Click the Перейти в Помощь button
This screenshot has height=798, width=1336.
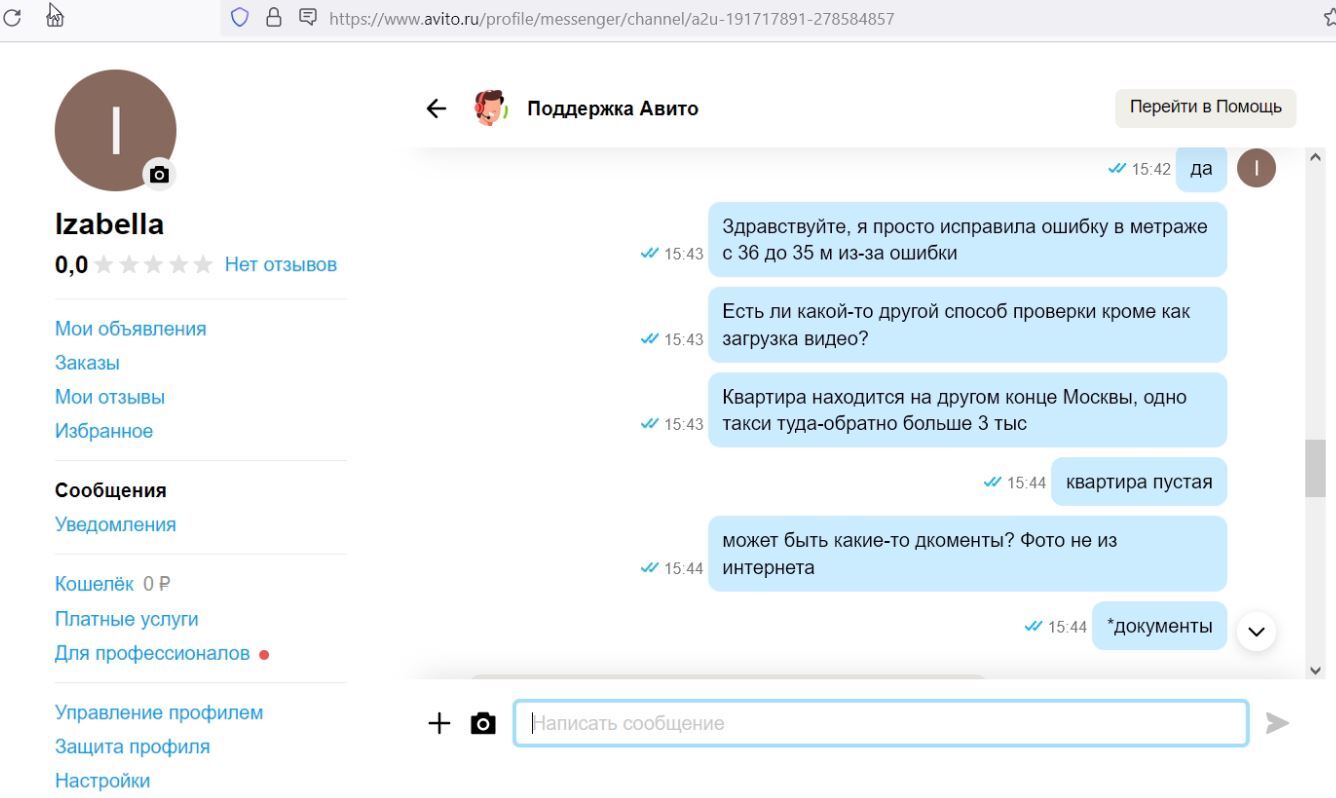[x=1205, y=108]
